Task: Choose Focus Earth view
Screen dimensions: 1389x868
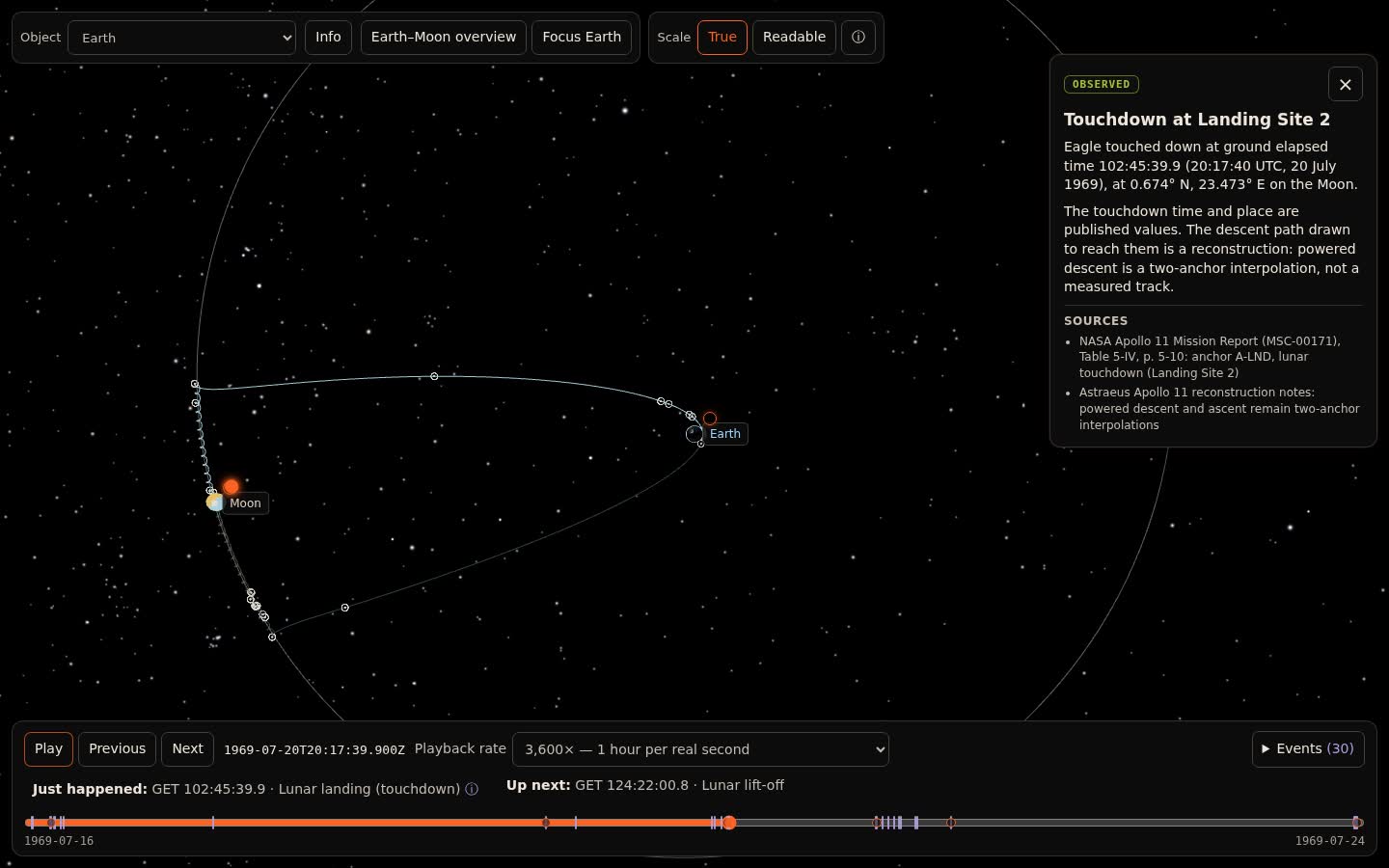Action: pyautogui.click(x=582, y=38)
